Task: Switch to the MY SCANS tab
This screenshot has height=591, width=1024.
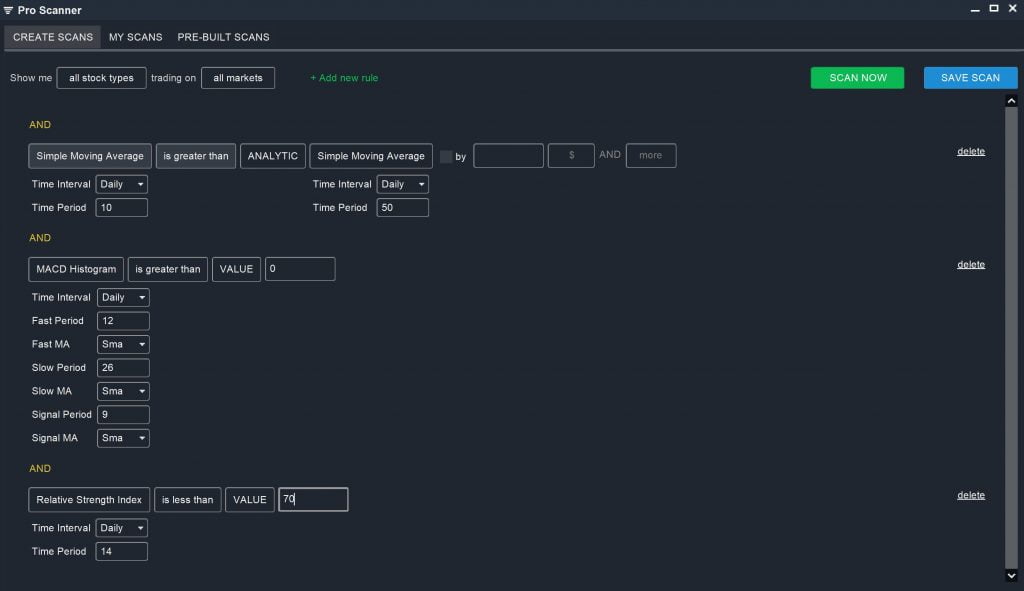Action: point(135,37)
